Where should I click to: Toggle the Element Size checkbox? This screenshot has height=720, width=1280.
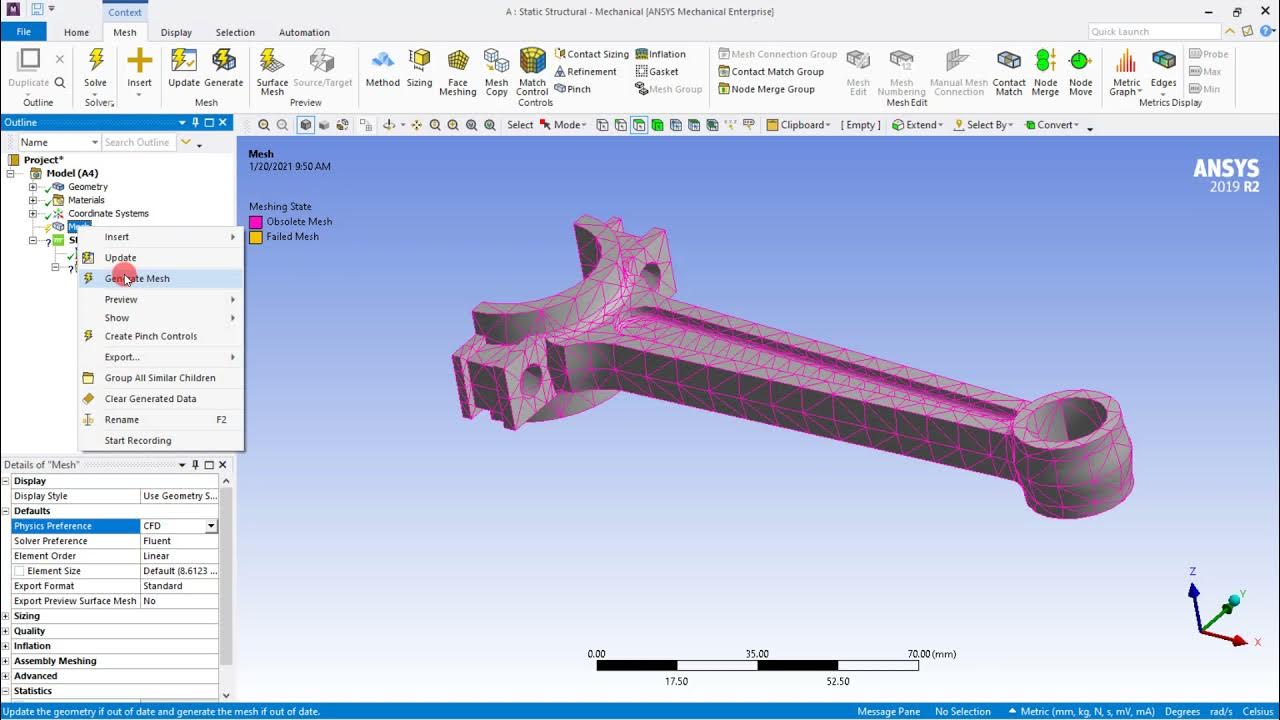tap(19, 571)
